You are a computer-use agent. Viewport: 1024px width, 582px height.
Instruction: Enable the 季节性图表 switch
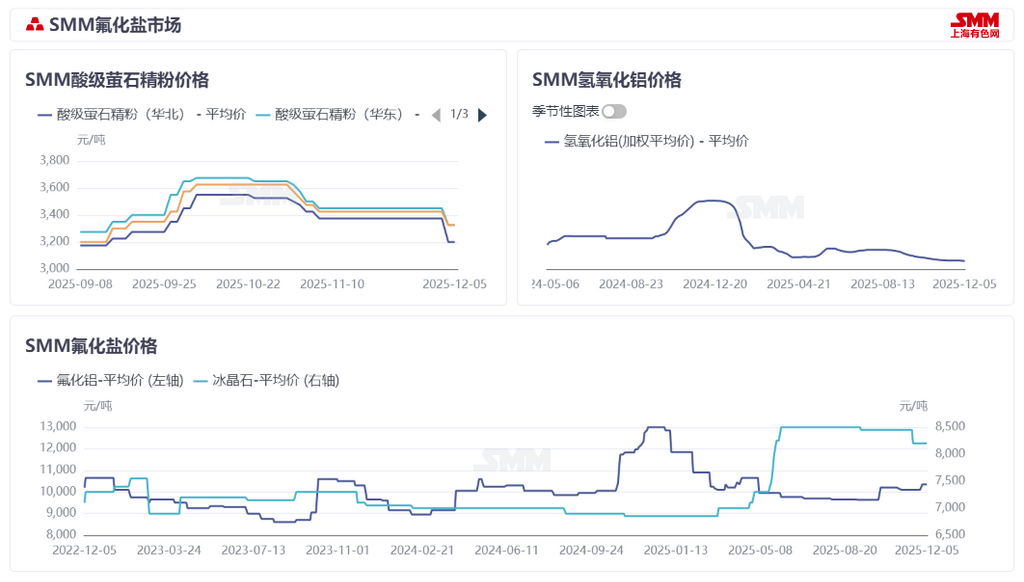pyautogui.click(x=614, y=111)
